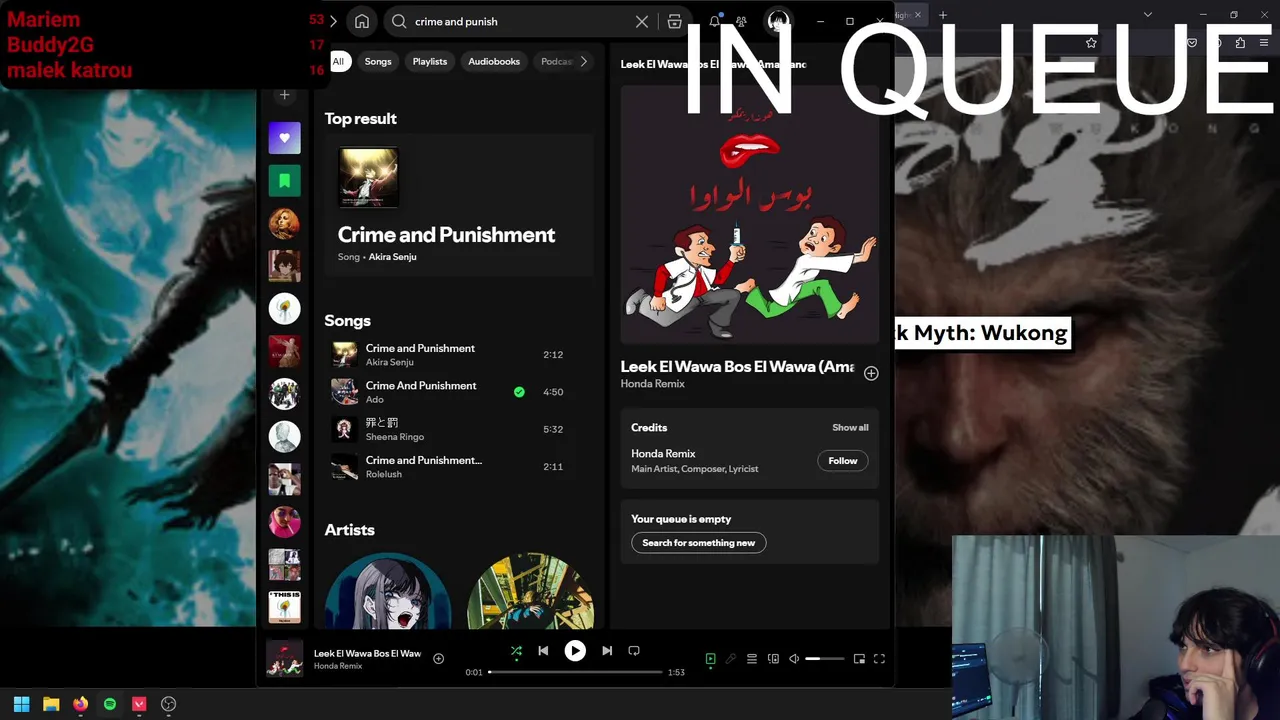Screen dimensions: 1280x720
Task: Open a new tab in browser window
Action: tap(943, 15)
